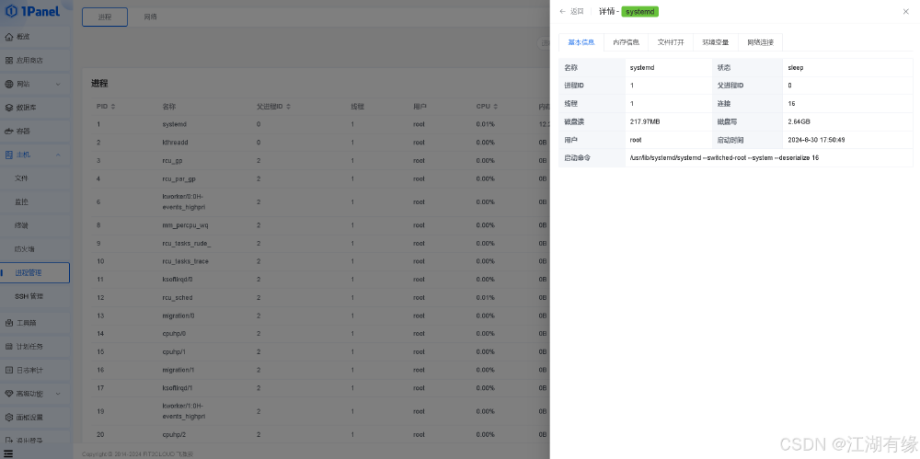The height and width of the screenshot is (459, 920).
Task: Open the 容器 container icon
Action: [x=9, y=131]
